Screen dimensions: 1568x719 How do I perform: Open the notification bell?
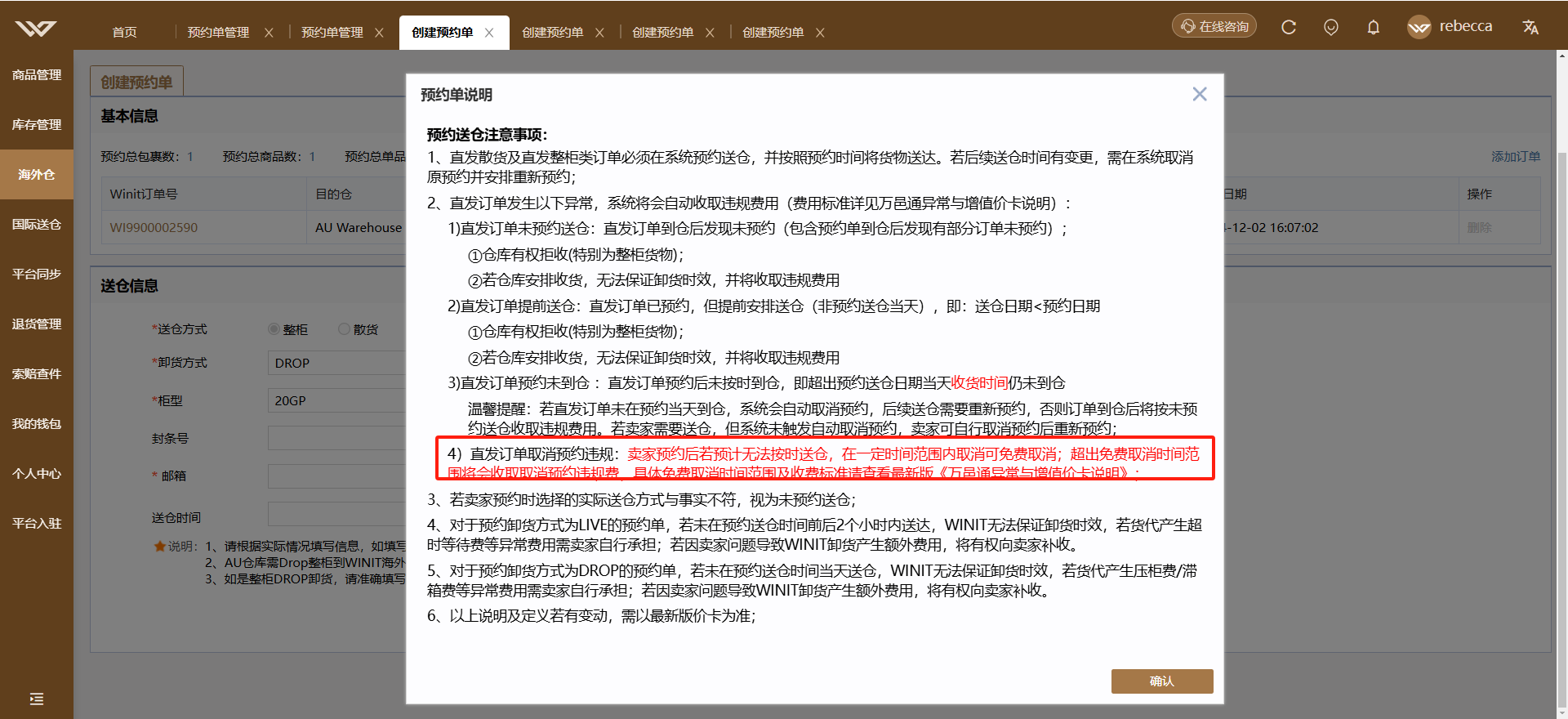[x=1374, y=27]
